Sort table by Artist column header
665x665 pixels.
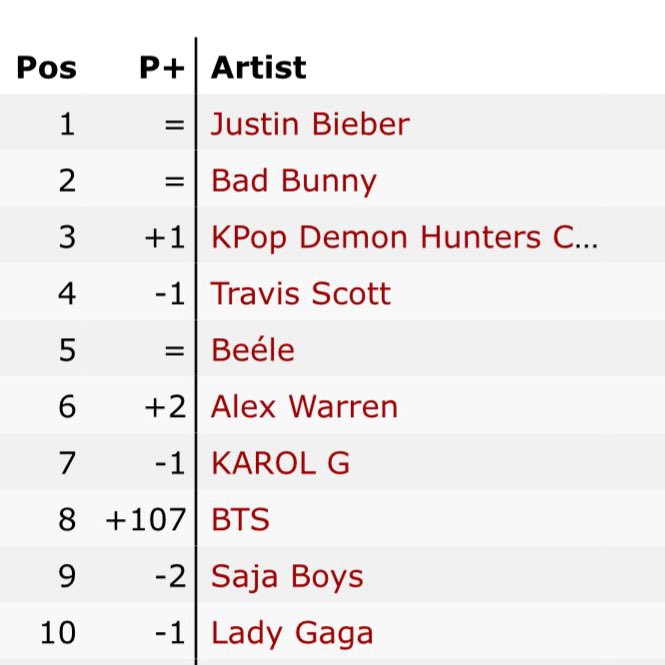[259, 67]
